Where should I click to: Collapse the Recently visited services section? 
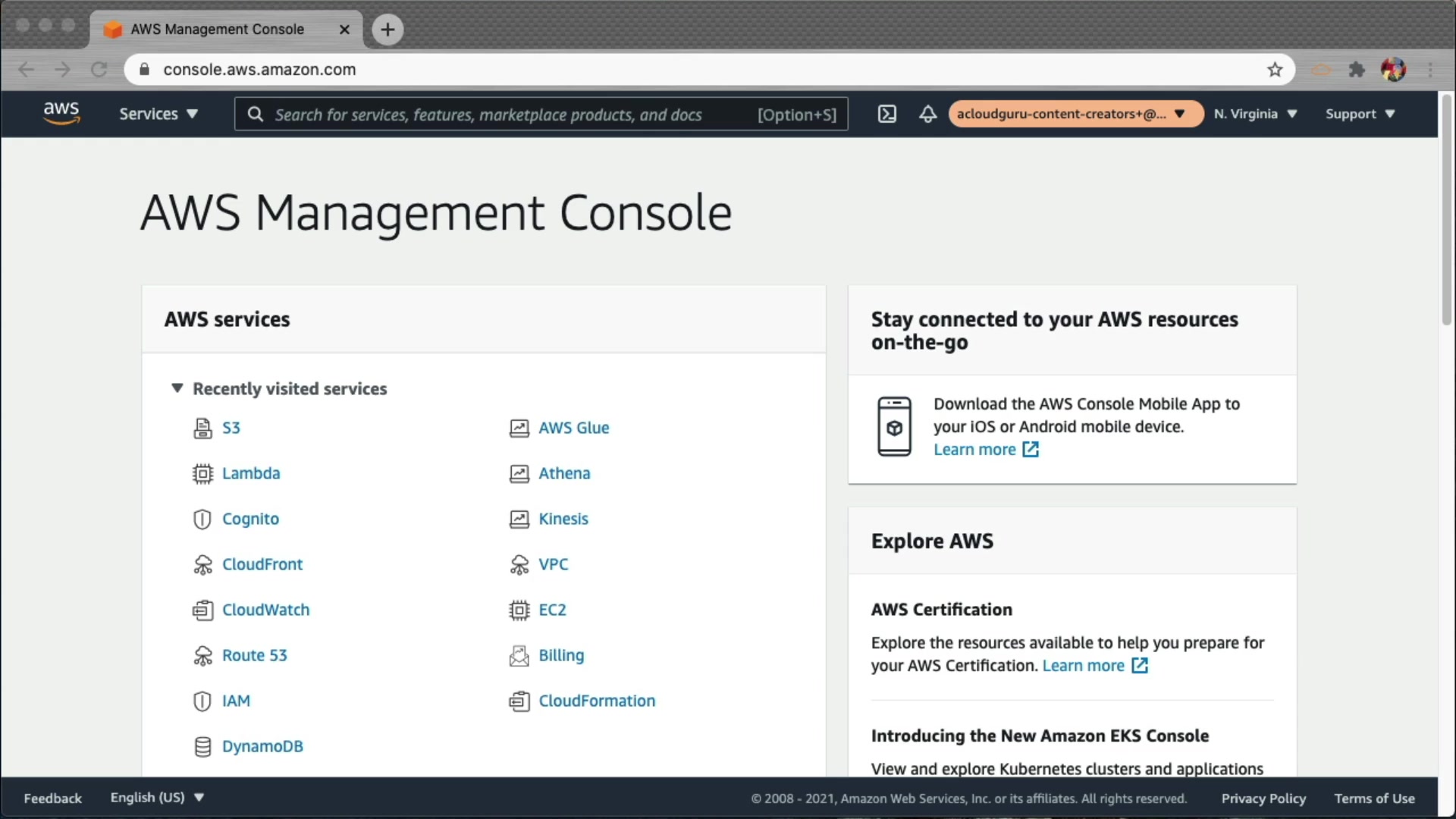[x=177, y=388]
